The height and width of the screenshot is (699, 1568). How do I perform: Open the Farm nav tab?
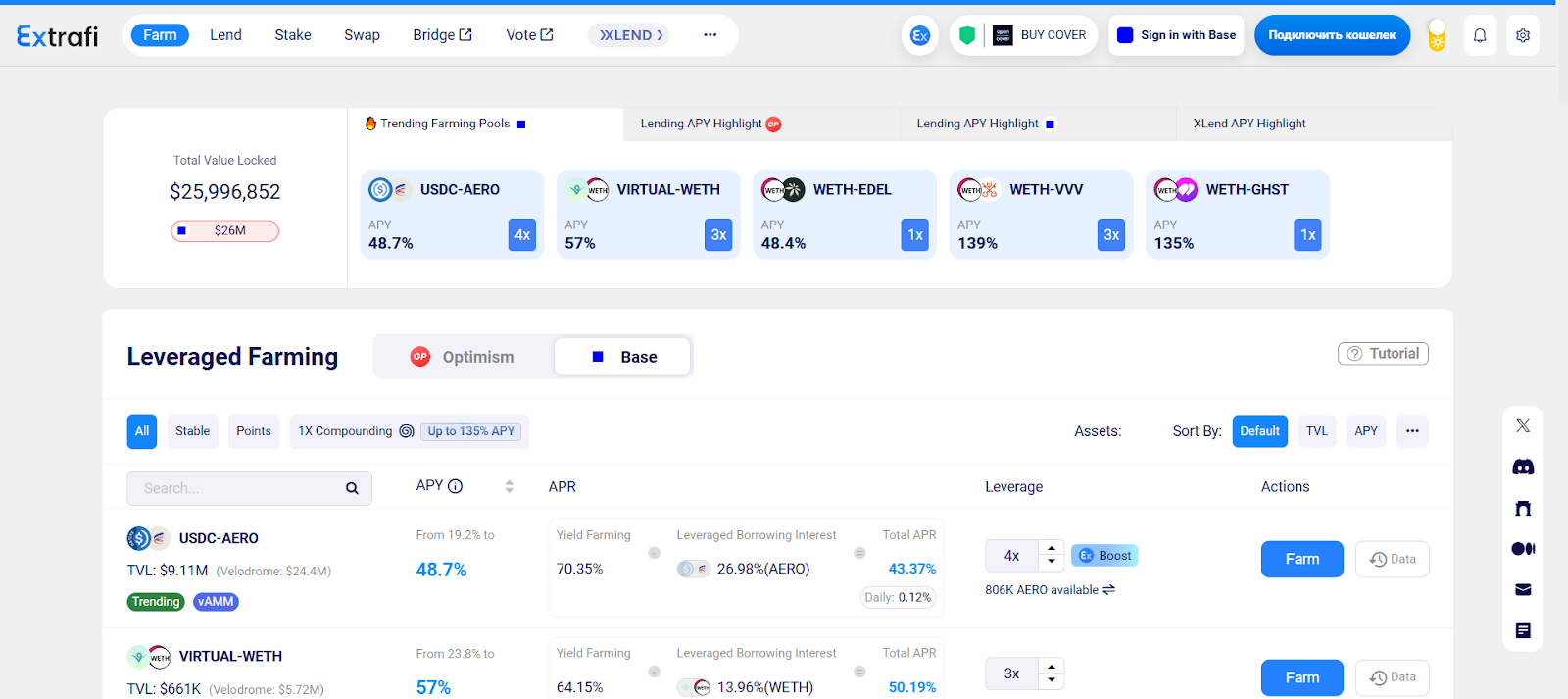[x=160, y=35]
